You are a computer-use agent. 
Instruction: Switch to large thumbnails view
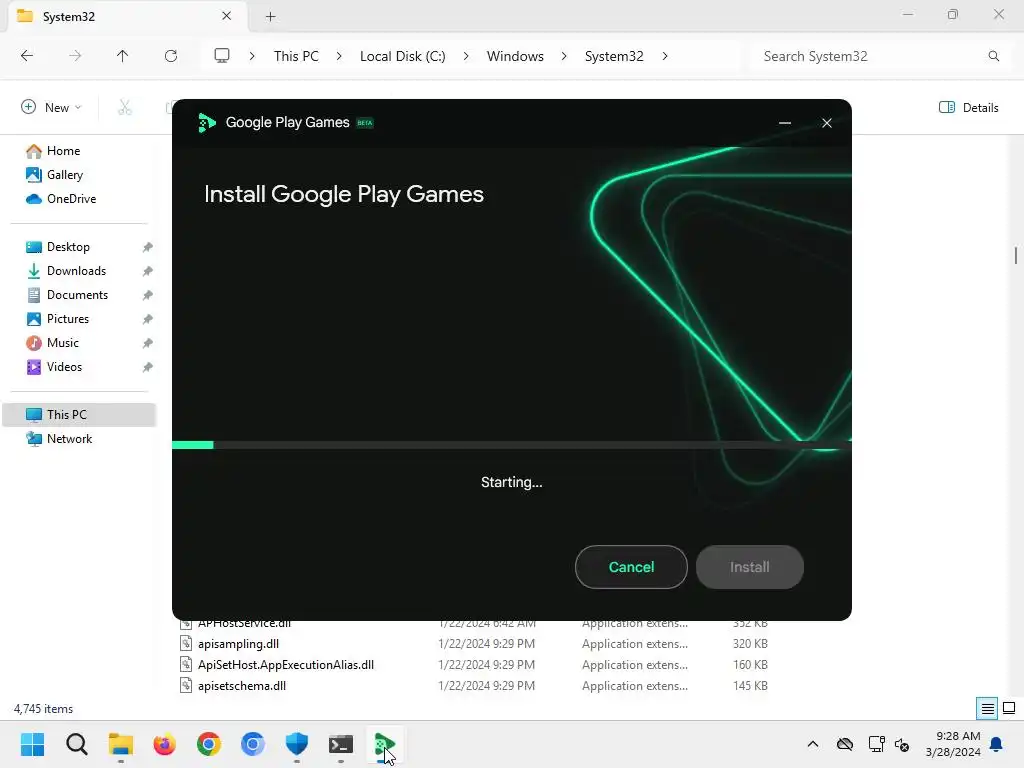1009,709
